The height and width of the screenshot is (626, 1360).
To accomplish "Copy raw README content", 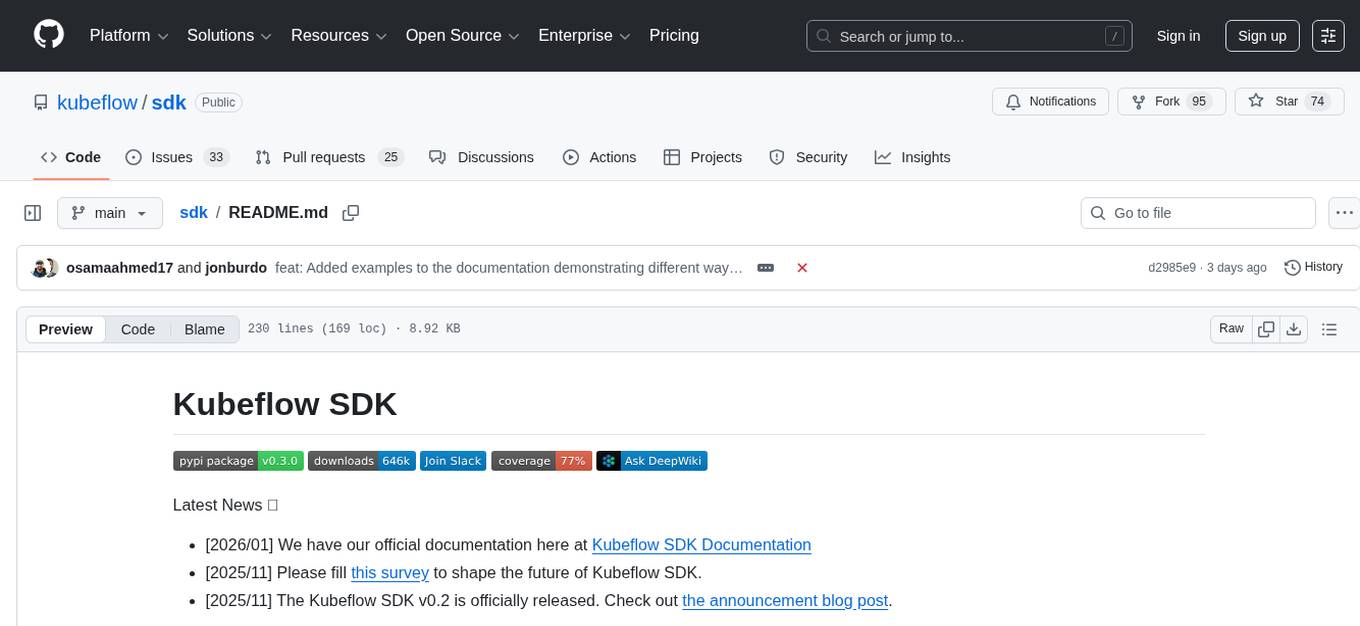I will [x=1266, y=328].
